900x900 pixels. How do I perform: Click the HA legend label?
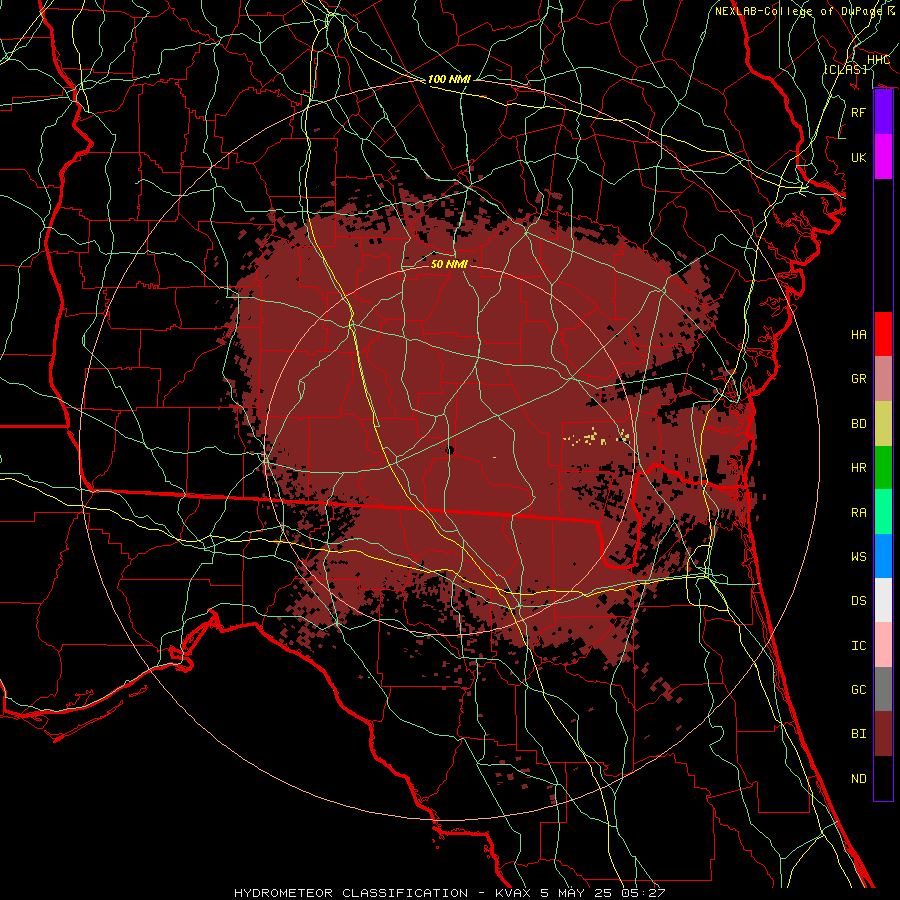click(x=858, y=334)
